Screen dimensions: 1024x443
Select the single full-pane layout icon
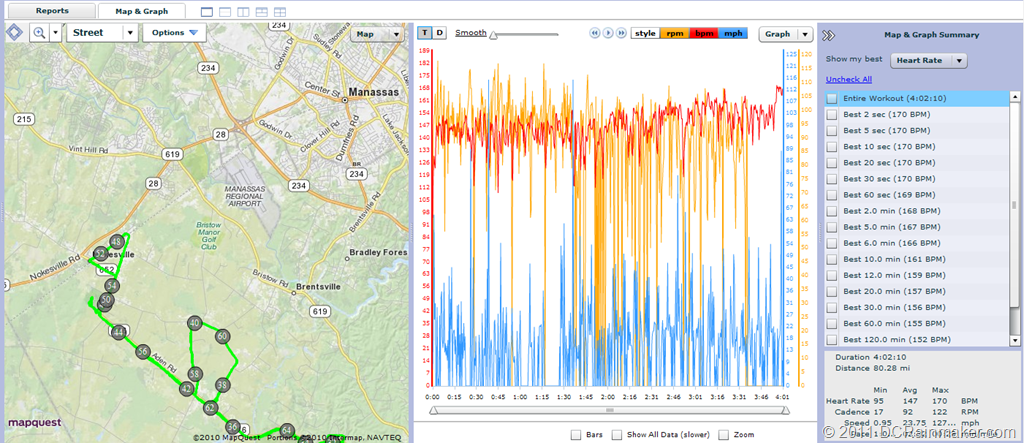[207, 12]
